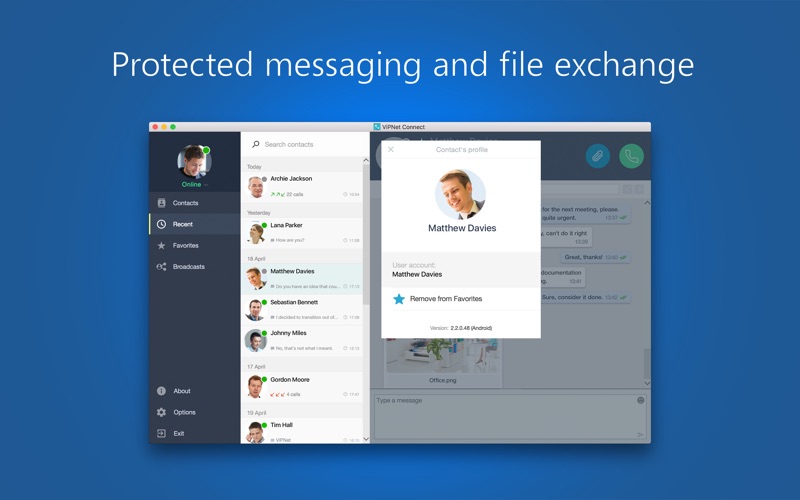Click the 4 calls missed arrows indicator
This screenshot has height=500, width=800.
(x=278, y=394)
